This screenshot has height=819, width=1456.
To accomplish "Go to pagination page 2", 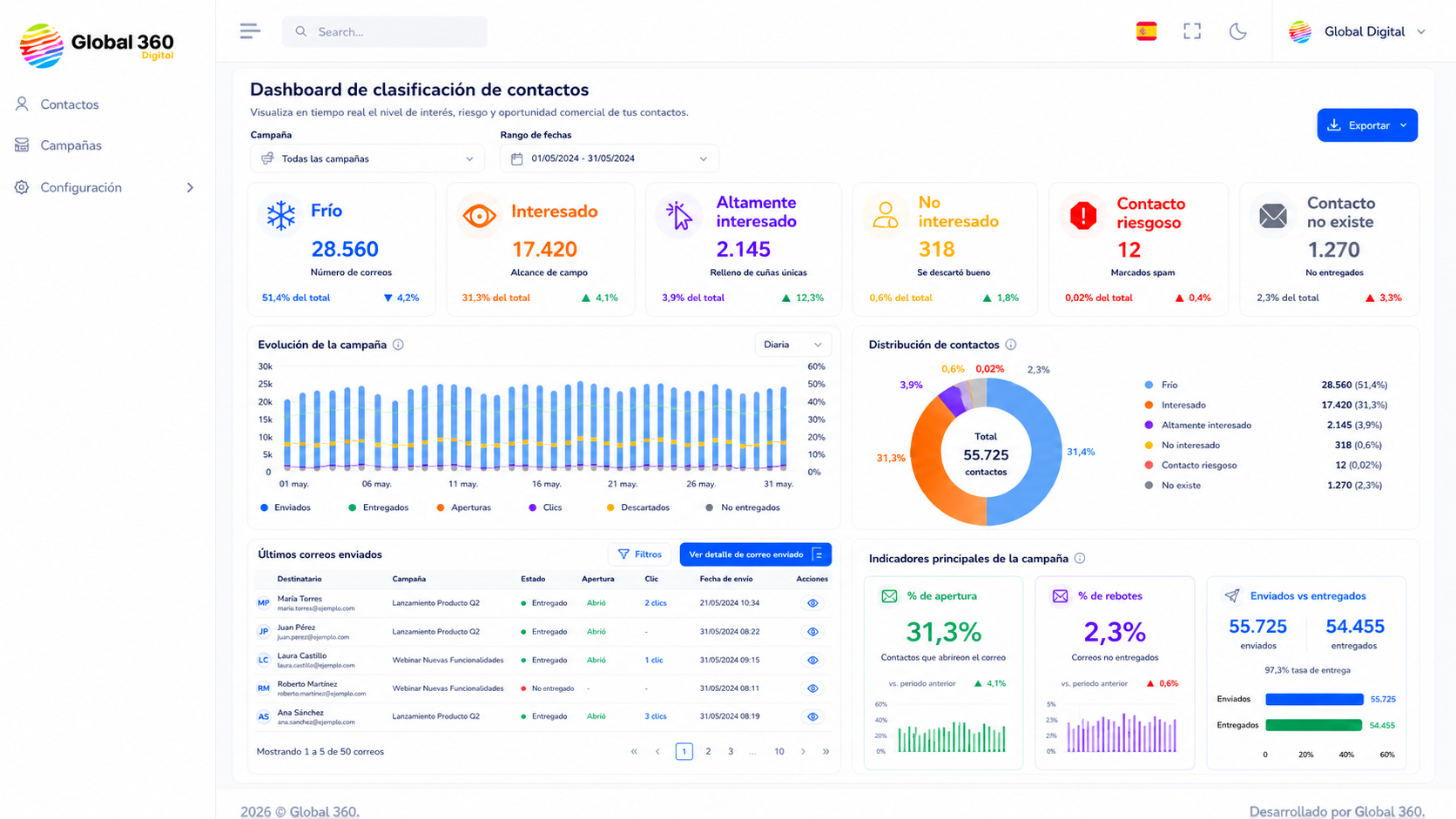I will [708, 751].
